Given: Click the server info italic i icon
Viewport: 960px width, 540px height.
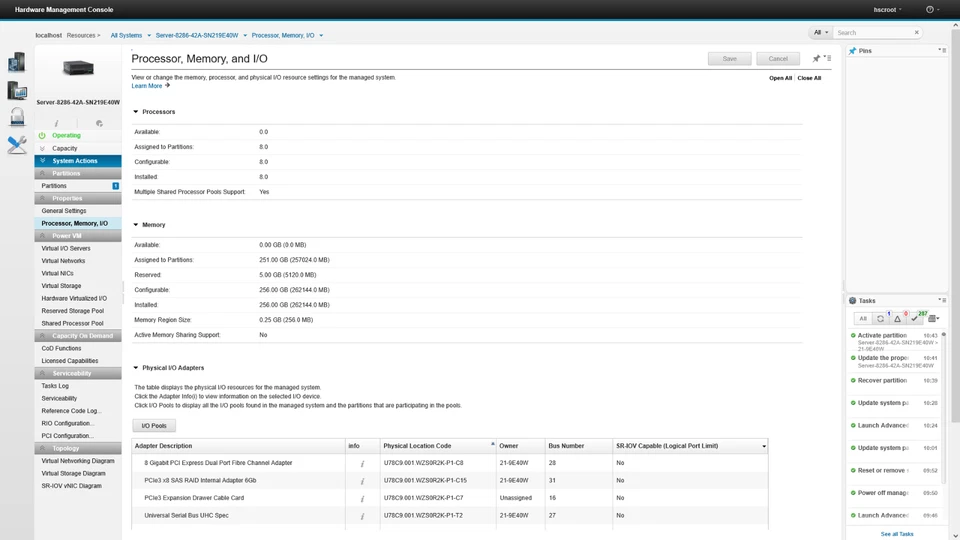Looking at the screenshot, I should point(57,123).
